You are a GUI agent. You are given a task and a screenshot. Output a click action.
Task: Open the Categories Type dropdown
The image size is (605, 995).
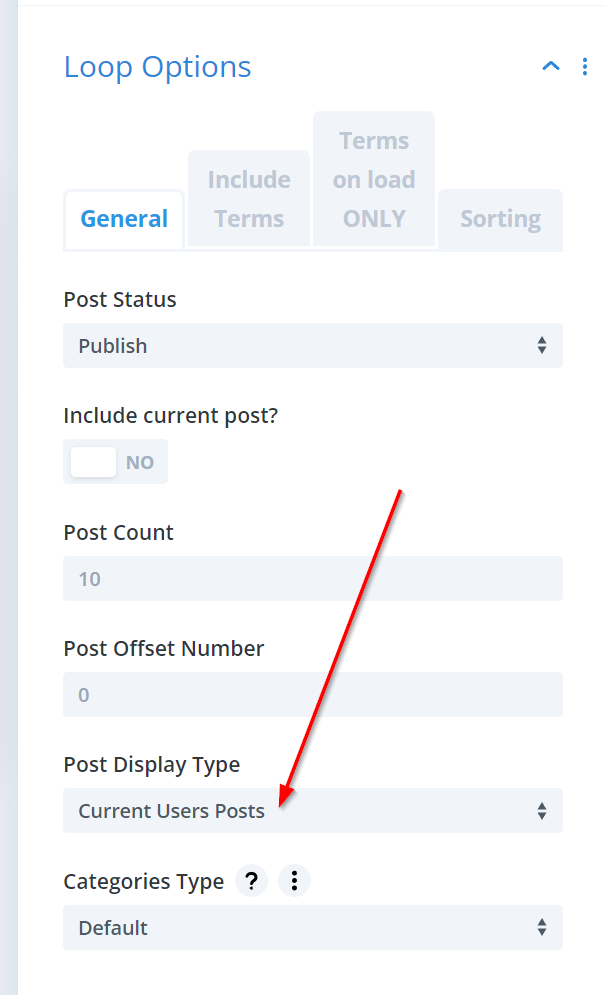(x=312, y=928)
